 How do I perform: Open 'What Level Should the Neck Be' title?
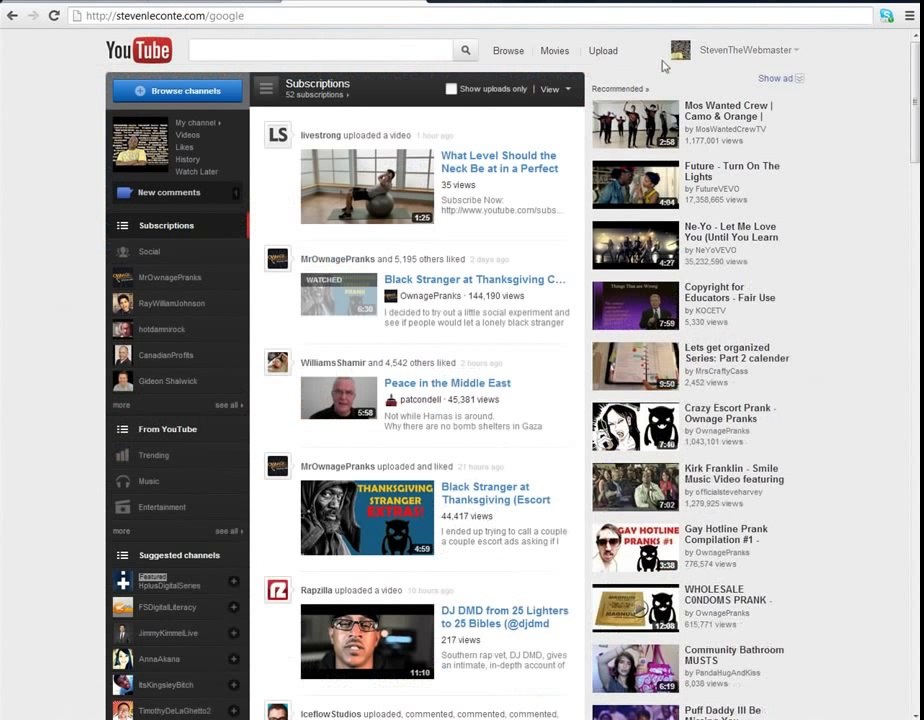pyautogui.click(x=499, y=162)
